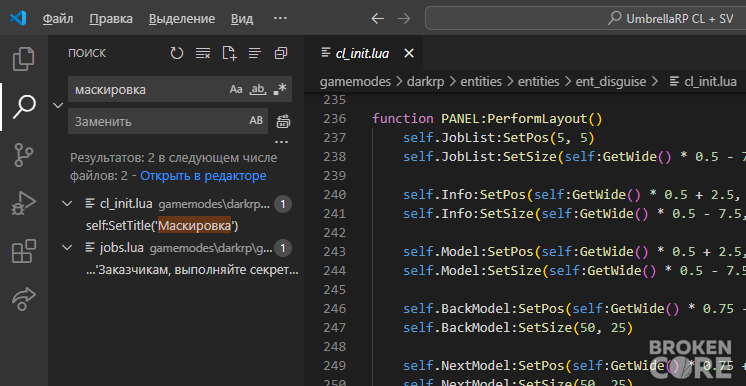Click the ПОИСК panel title

87,53
